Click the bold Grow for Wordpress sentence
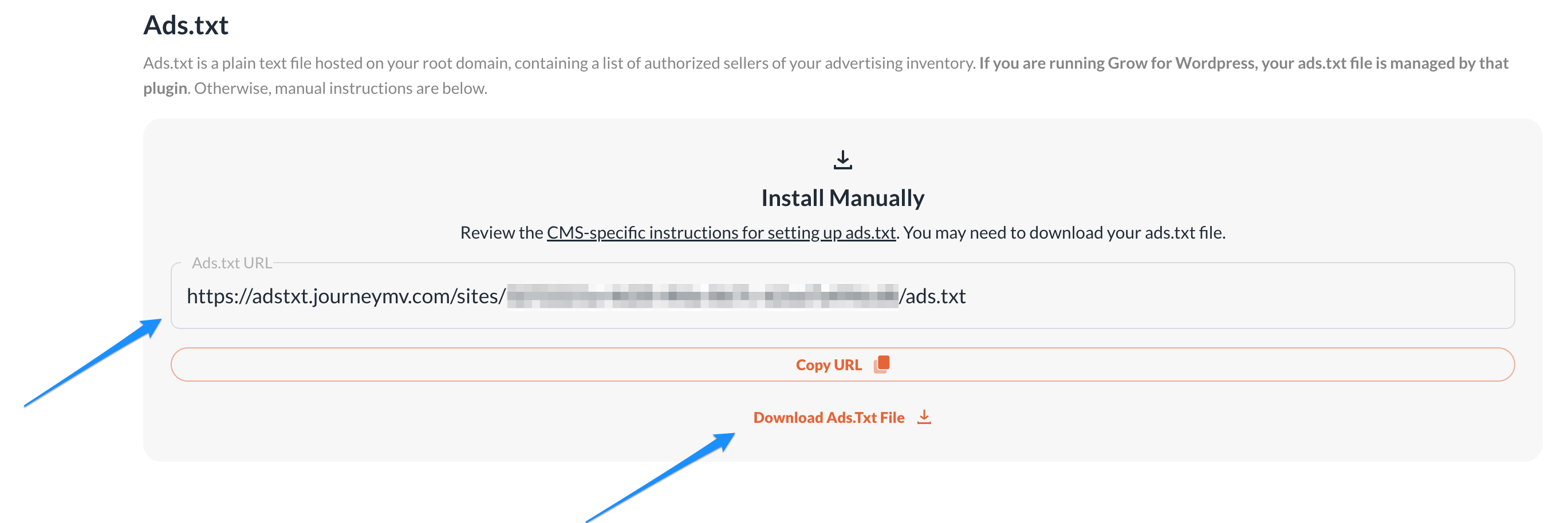 (1242, 64)
